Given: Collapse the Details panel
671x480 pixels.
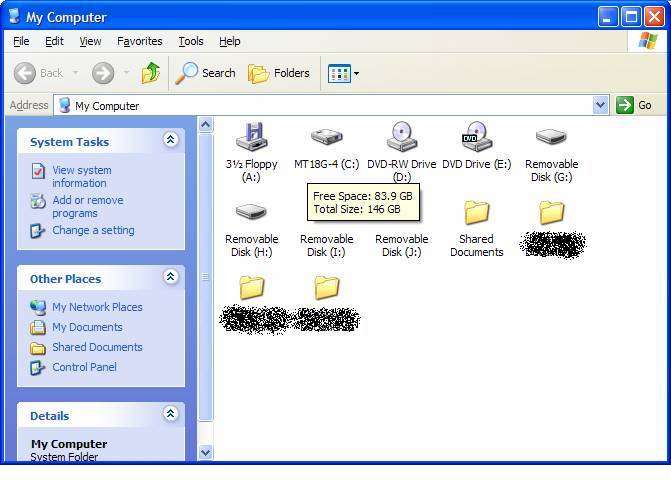Looking at the screenshot, I should click(x=170, y=413).
